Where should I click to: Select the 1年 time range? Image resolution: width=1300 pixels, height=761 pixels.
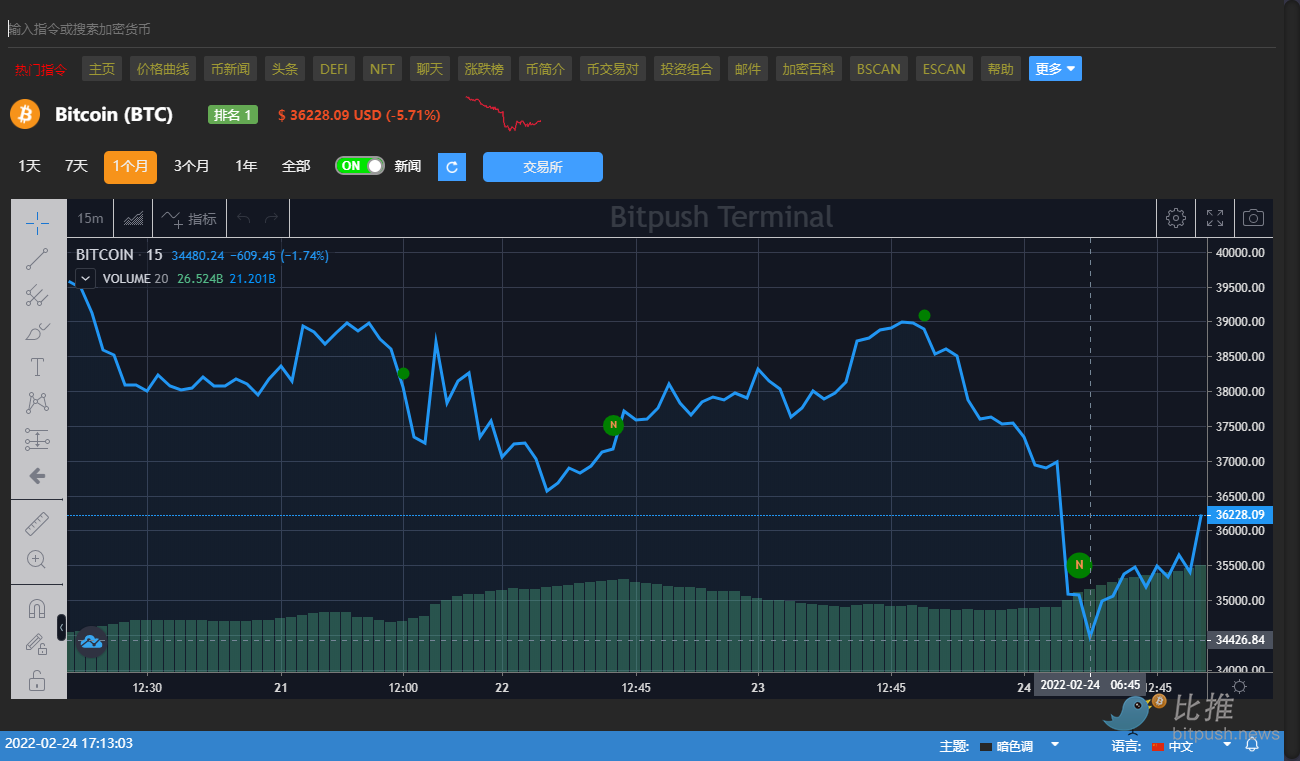point(246,166)
